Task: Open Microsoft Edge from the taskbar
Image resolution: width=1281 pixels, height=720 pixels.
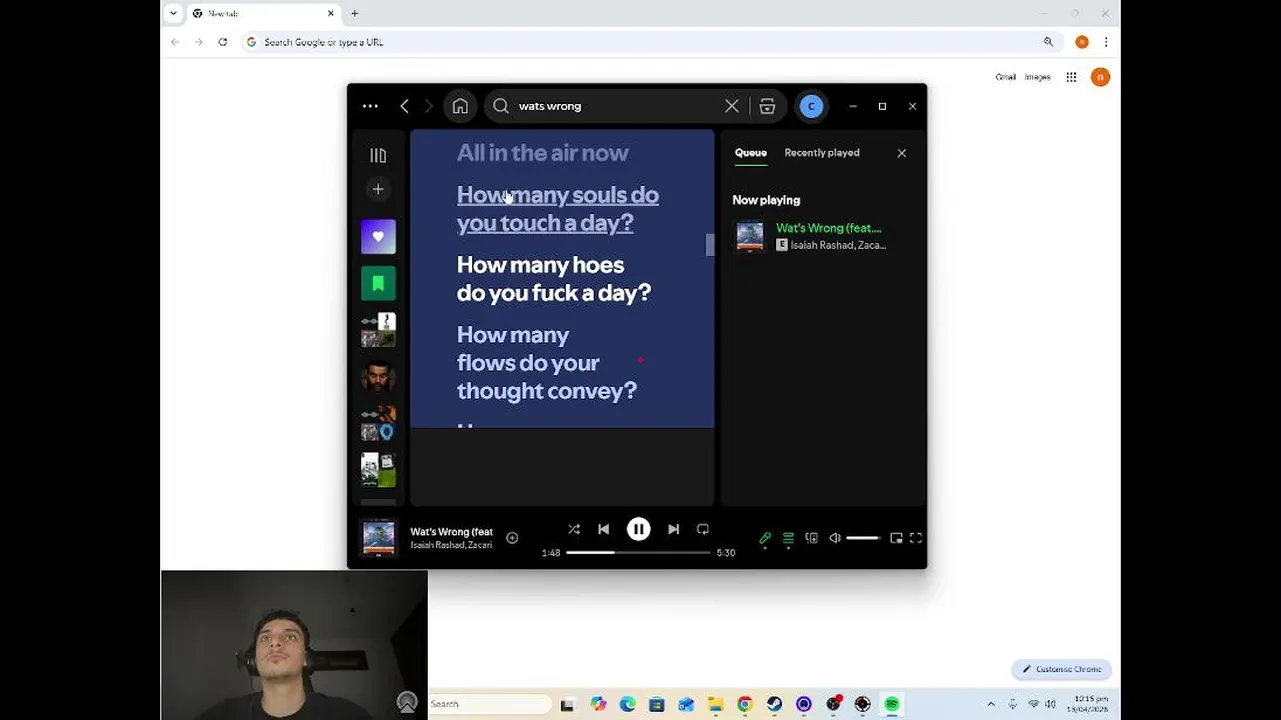Action: click(x=627, y=704)
